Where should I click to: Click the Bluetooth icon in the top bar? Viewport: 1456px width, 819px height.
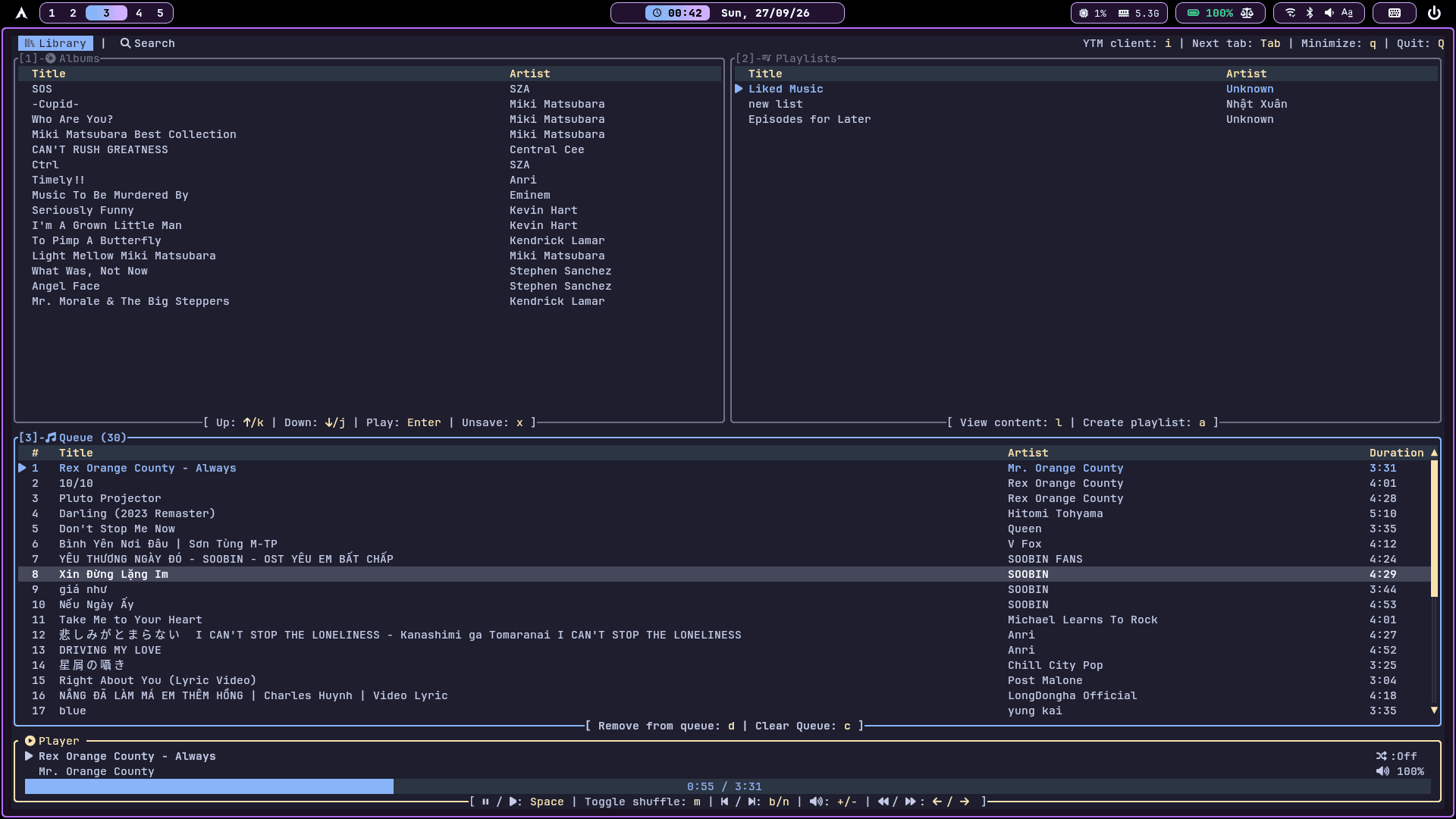[1310, 13]
